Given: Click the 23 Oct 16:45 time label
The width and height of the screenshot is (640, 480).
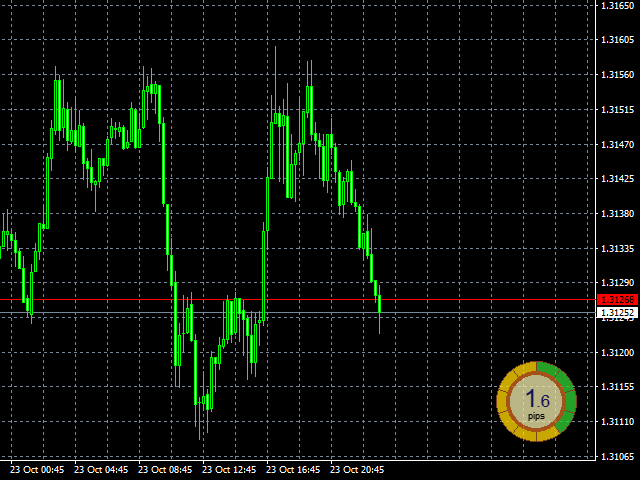Looking at the screenshot, I should coord(293,469).
